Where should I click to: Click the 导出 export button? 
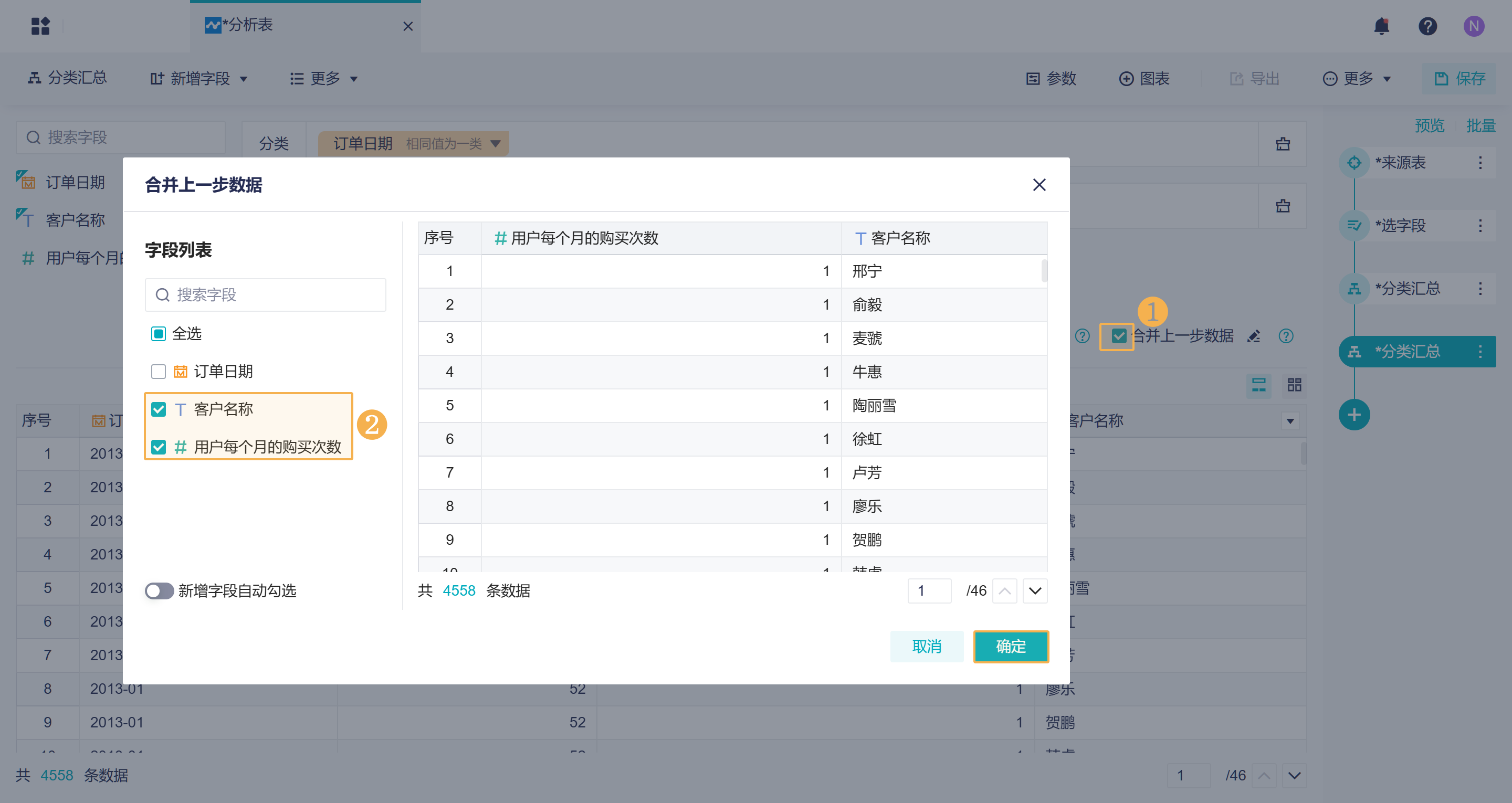click(1254, 78)
